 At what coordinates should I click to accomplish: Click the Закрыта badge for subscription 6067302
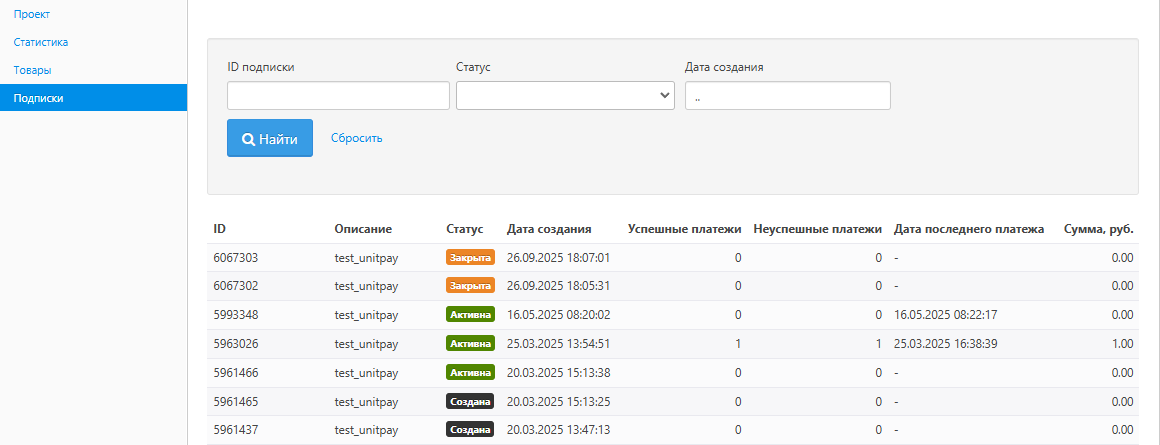coord(470,286)
